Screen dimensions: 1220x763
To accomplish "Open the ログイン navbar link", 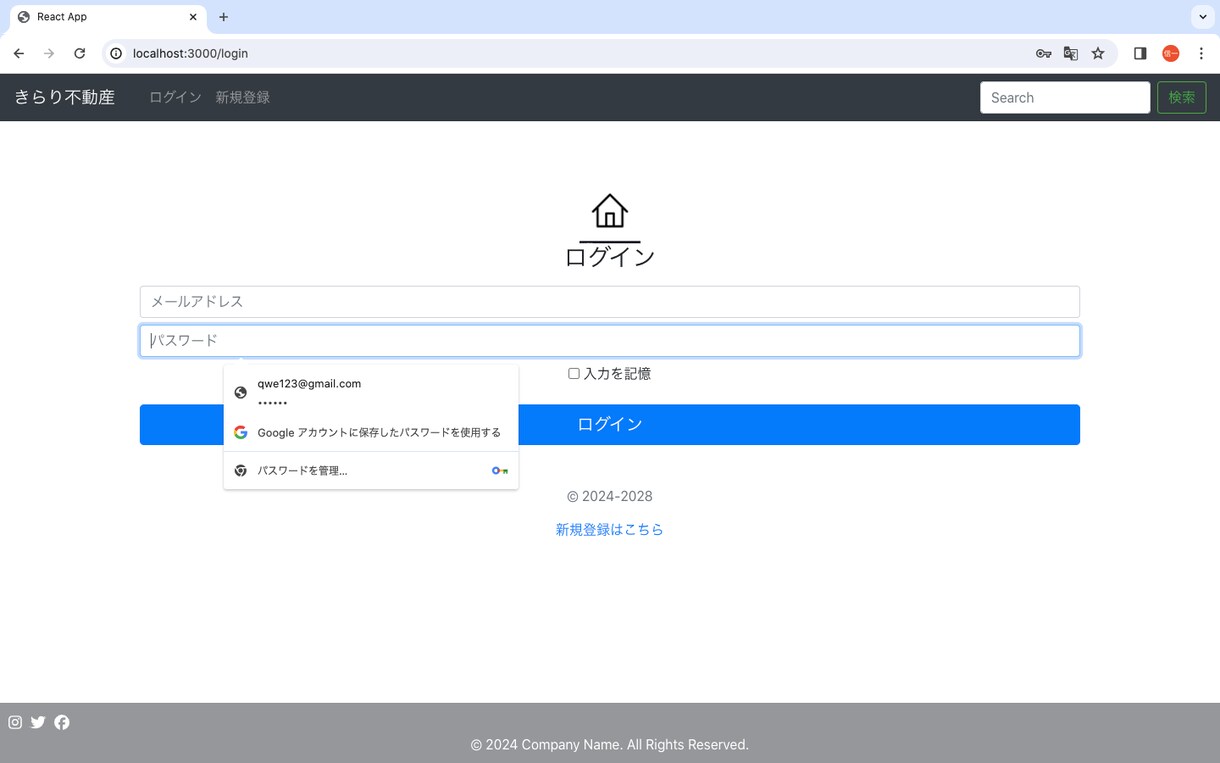I will (x=175, y=97).
